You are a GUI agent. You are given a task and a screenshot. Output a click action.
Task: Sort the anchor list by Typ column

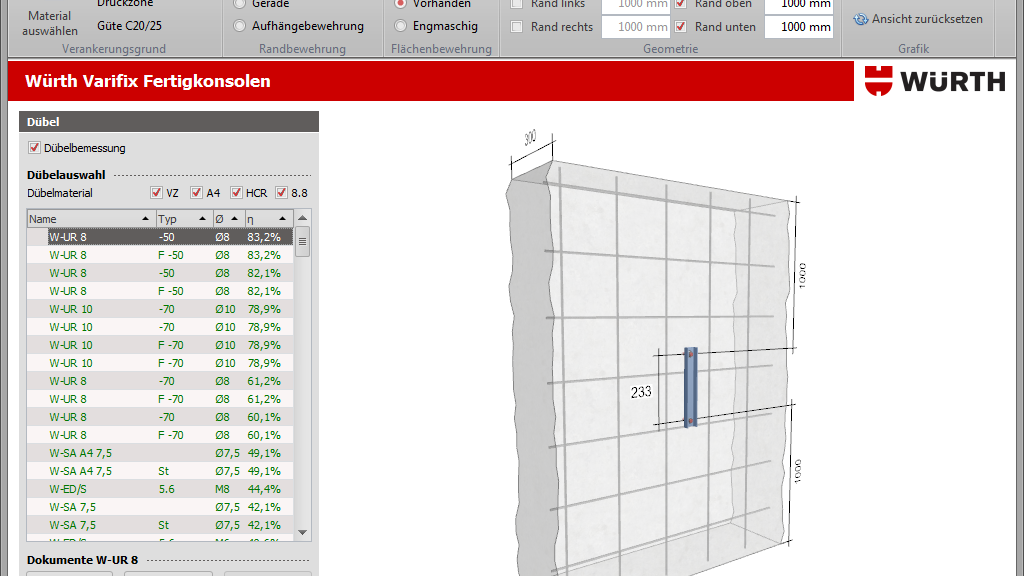point(184,219)
